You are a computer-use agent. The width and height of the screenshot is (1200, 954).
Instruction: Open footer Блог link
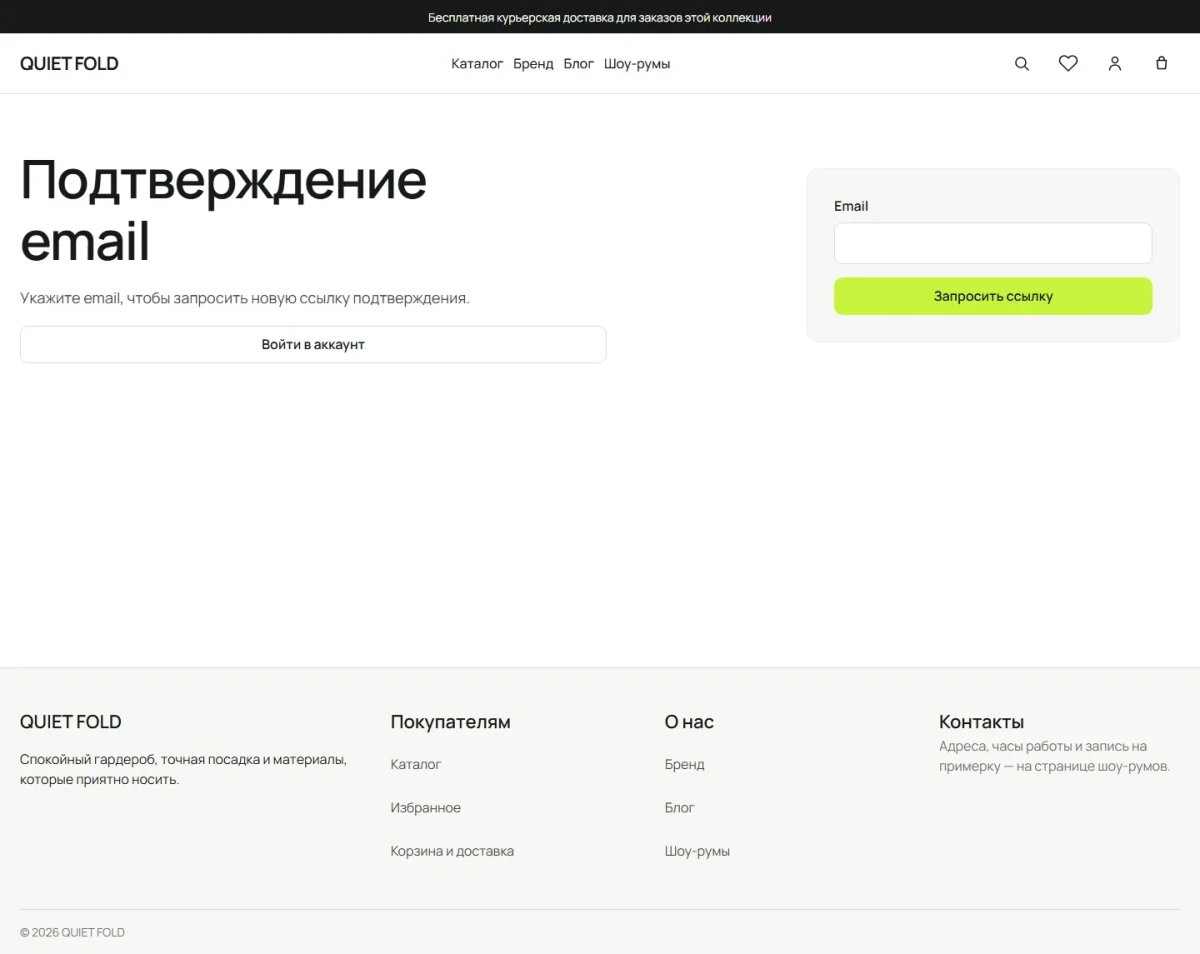[x=679, y=807]
